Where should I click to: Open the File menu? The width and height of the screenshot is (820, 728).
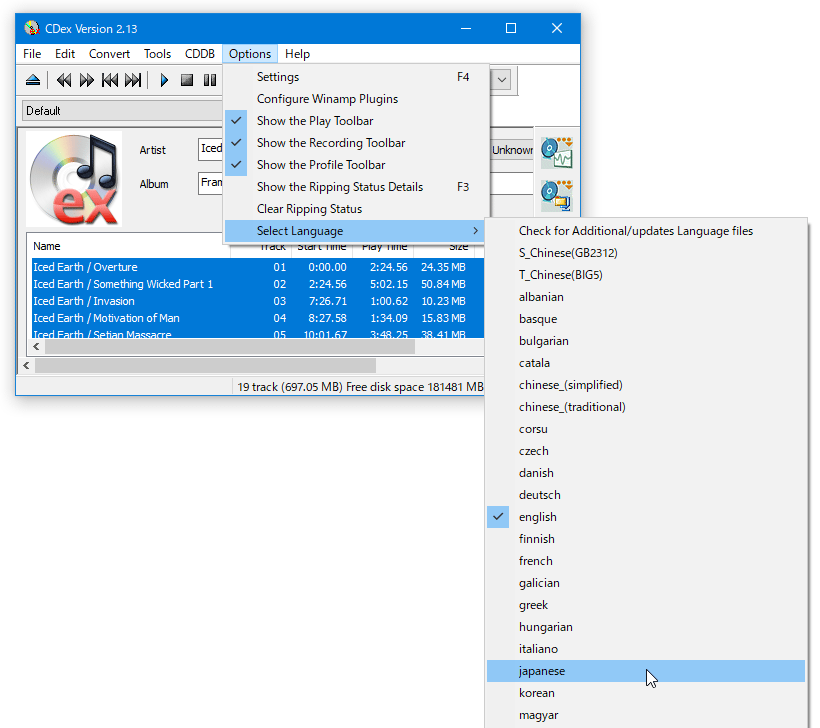pyautogui.click(x=32, y=54)
